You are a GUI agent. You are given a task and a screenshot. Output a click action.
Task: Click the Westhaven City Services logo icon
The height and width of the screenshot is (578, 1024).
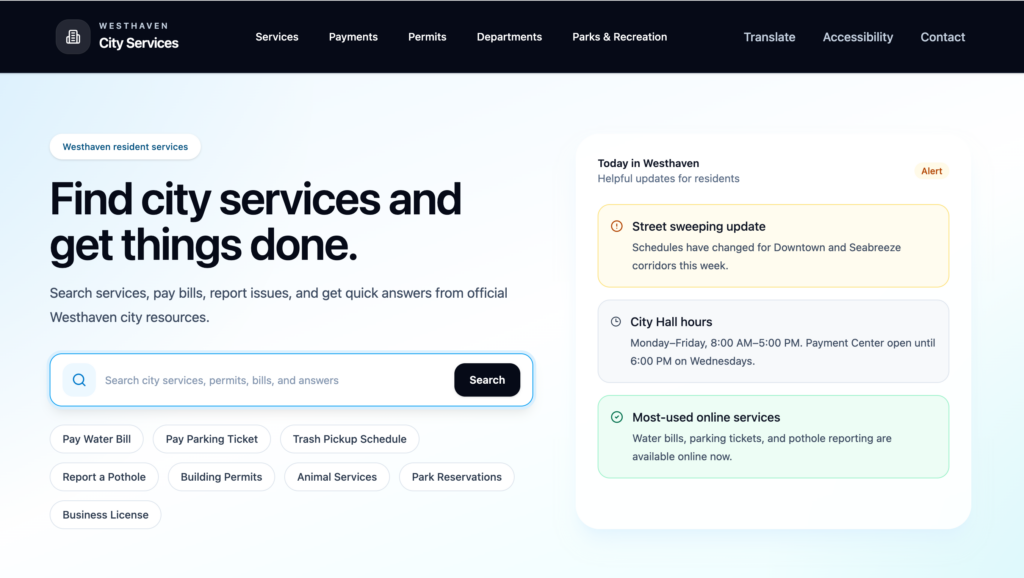tap(73, 37)
